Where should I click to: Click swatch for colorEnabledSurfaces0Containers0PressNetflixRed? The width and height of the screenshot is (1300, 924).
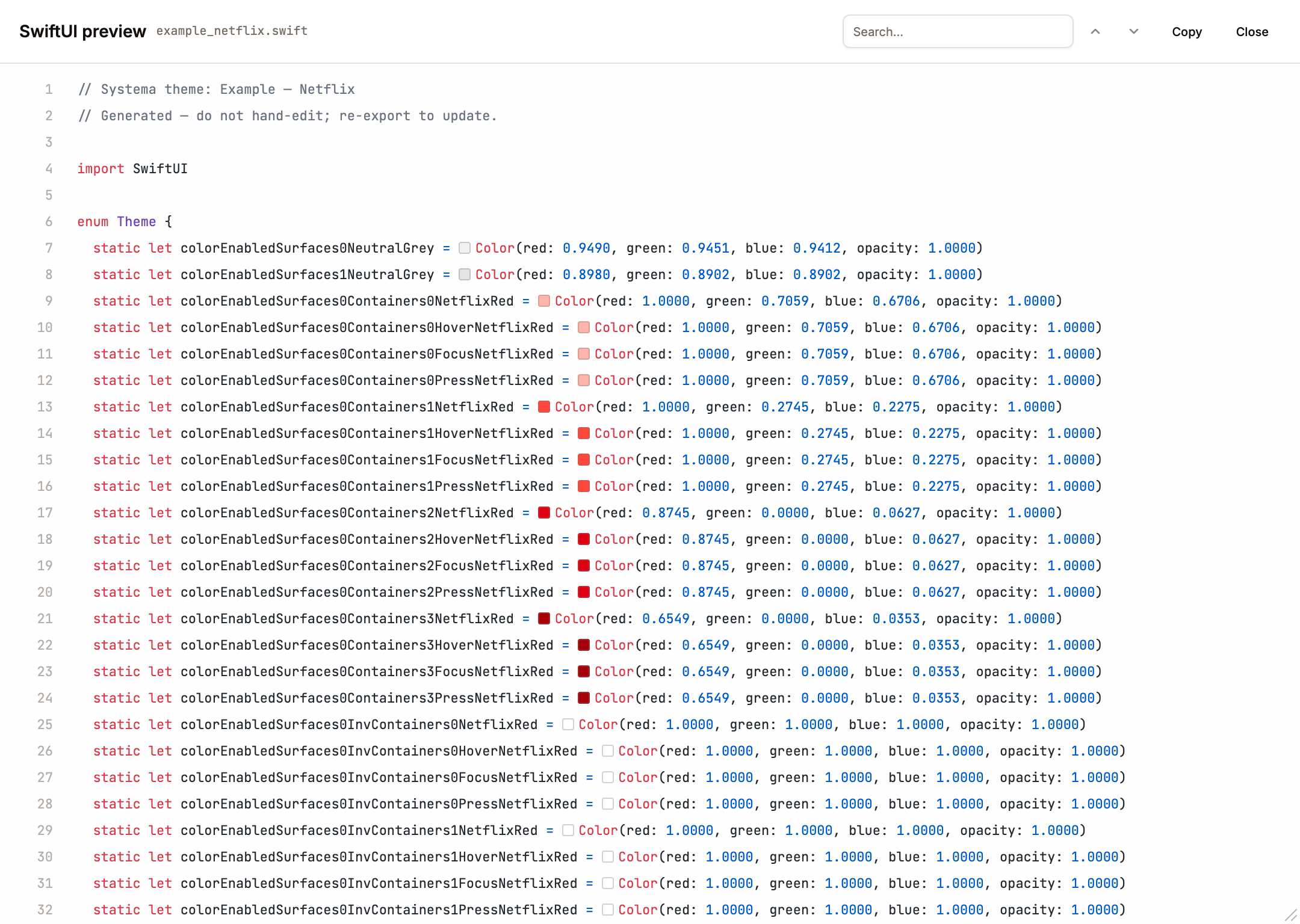point(584,380)
